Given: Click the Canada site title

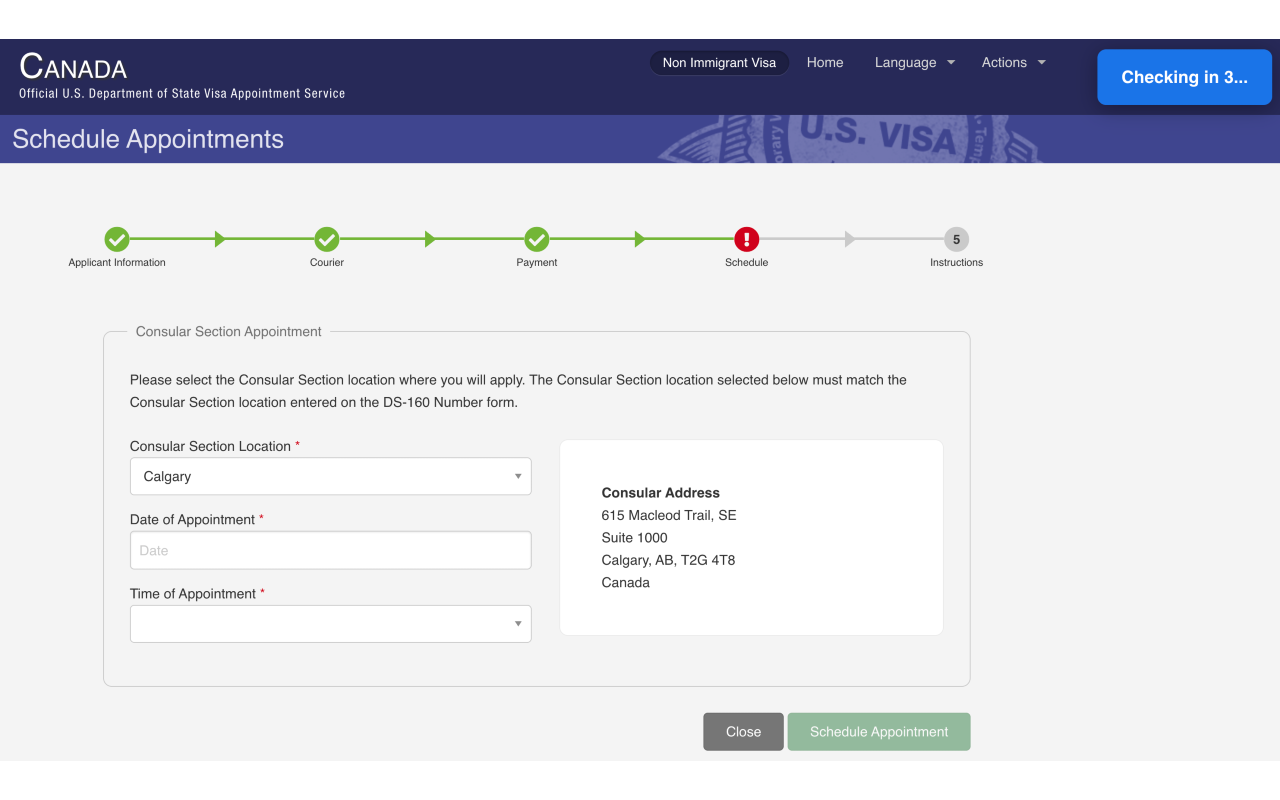Looking at the screenshot, I should point(73,67).
